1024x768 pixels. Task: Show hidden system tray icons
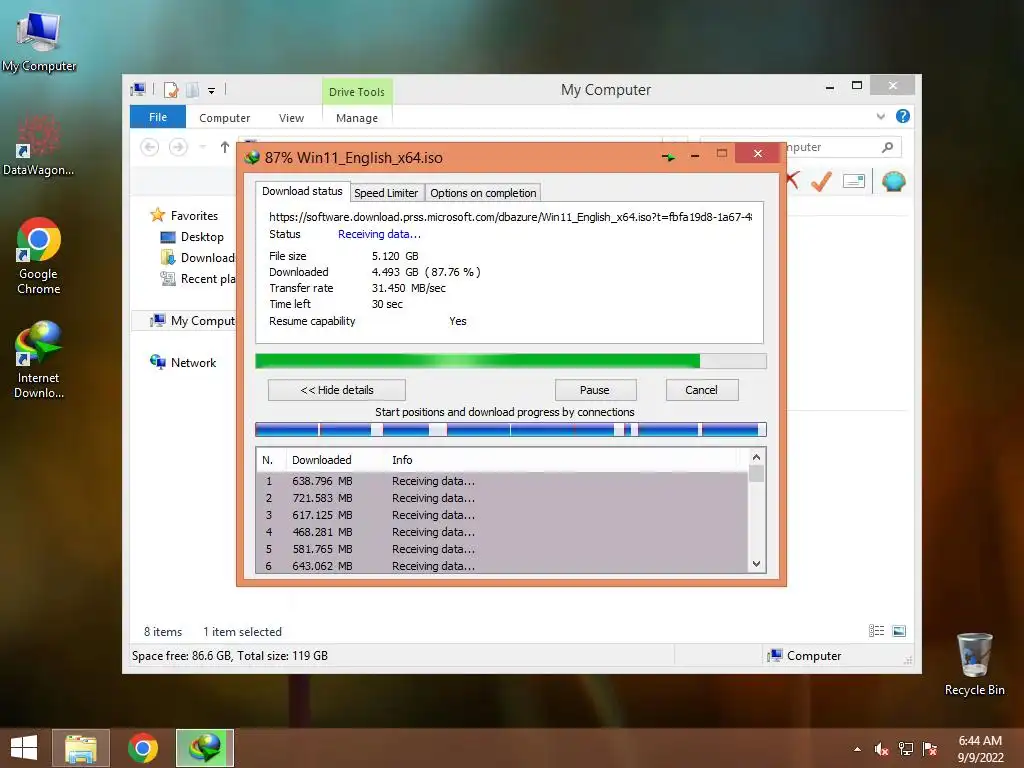(x=857, y=749)
